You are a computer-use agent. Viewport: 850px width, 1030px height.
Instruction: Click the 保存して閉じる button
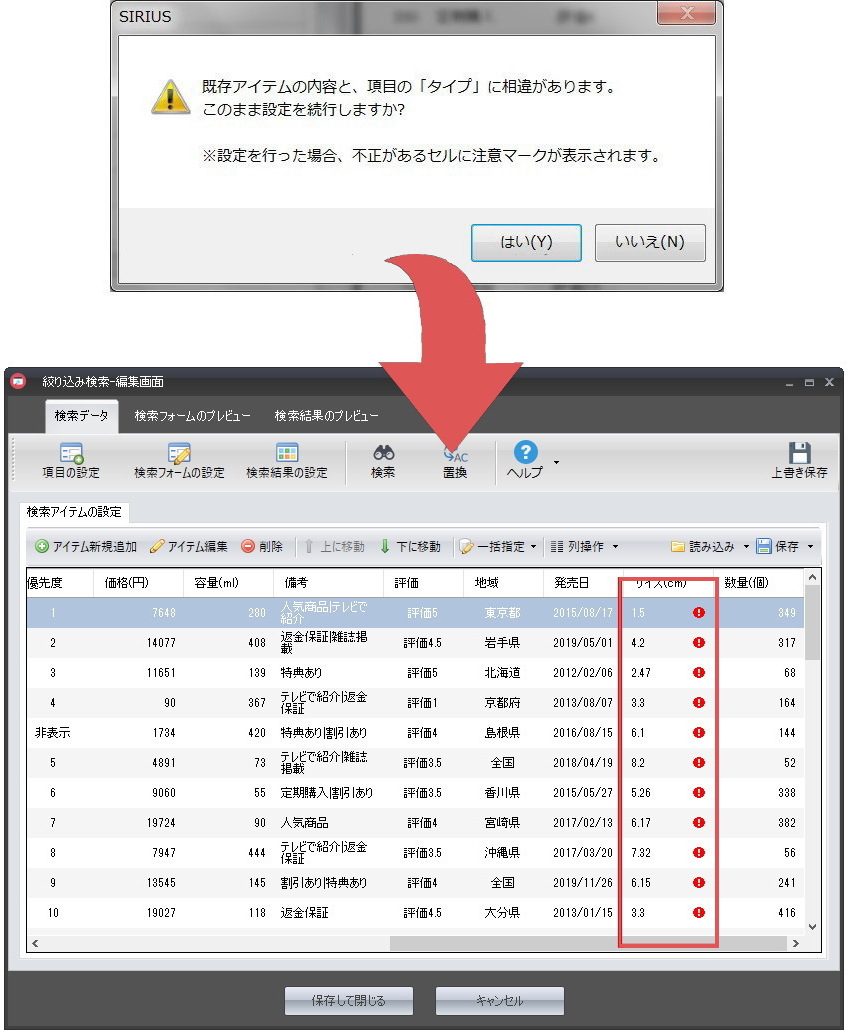(348, 1000)
